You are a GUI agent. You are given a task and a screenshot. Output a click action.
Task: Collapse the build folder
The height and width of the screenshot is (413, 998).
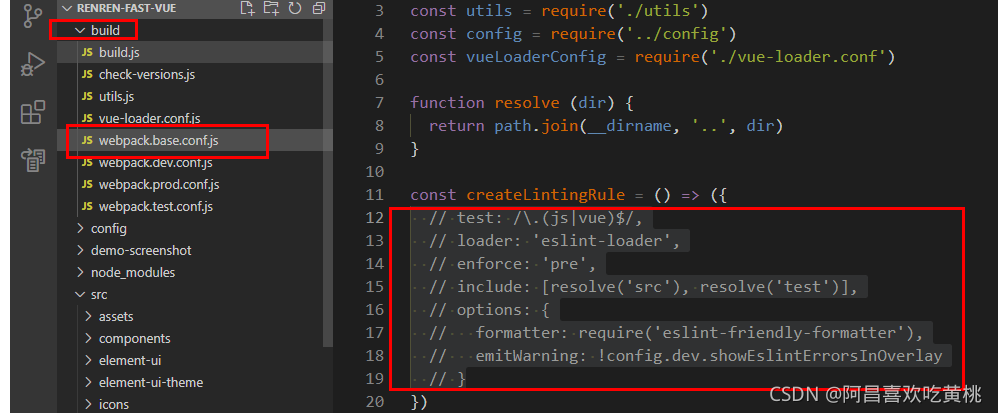pyautogui.click(x=105, y=30)
